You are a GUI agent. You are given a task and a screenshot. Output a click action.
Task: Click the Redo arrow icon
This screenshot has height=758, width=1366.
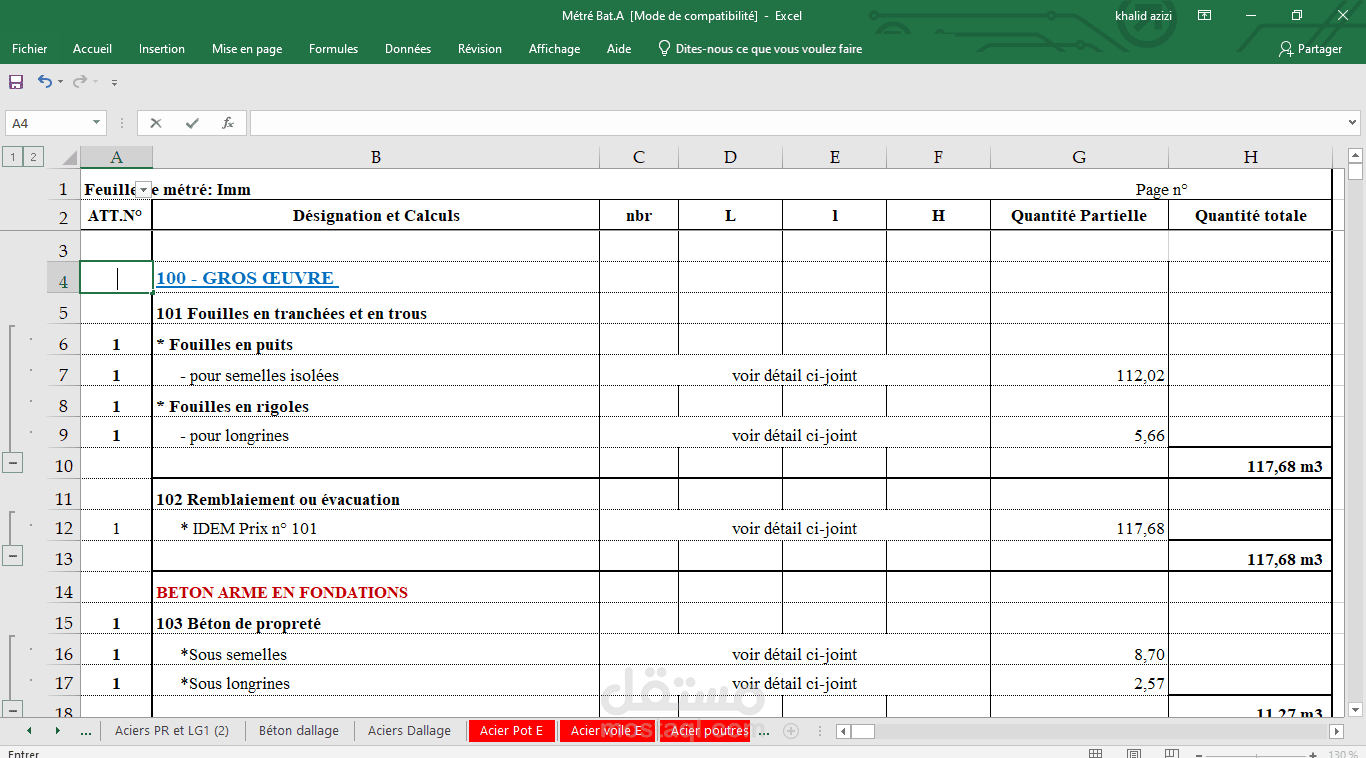pyautogui.click(x=79, y=81)
